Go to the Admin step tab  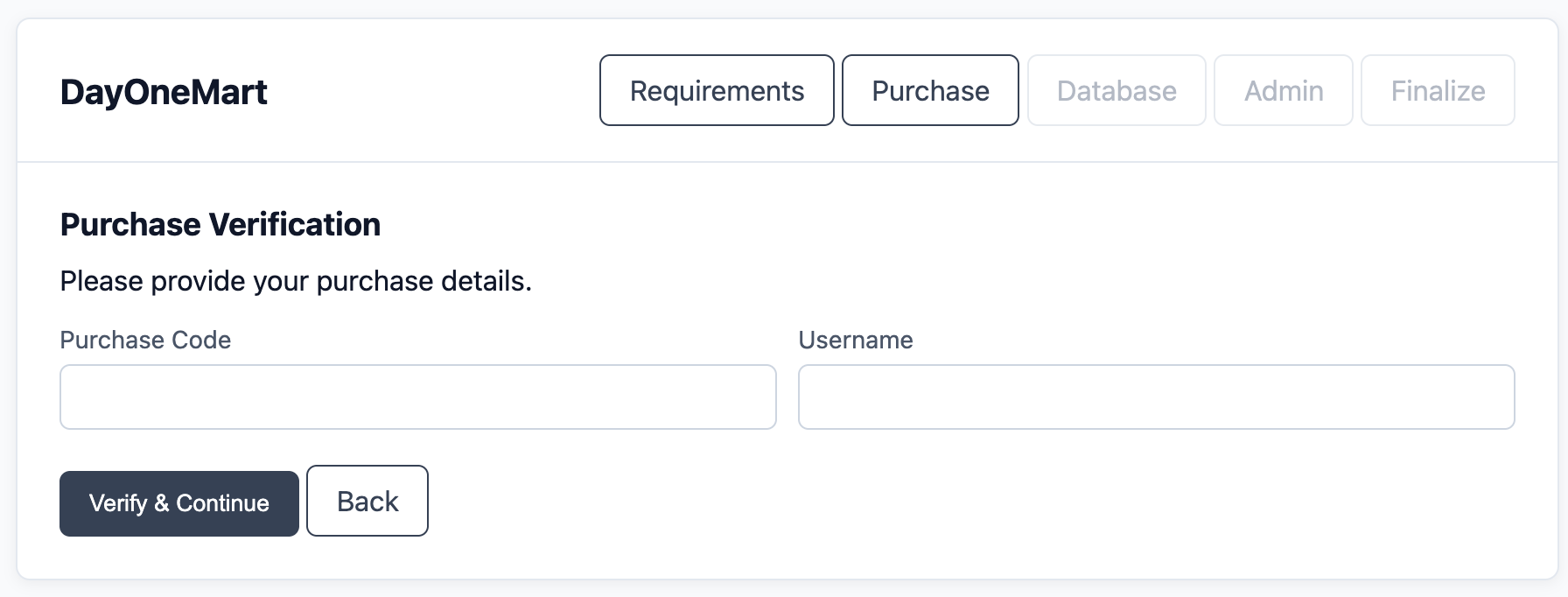click(x=1283, y=90)
